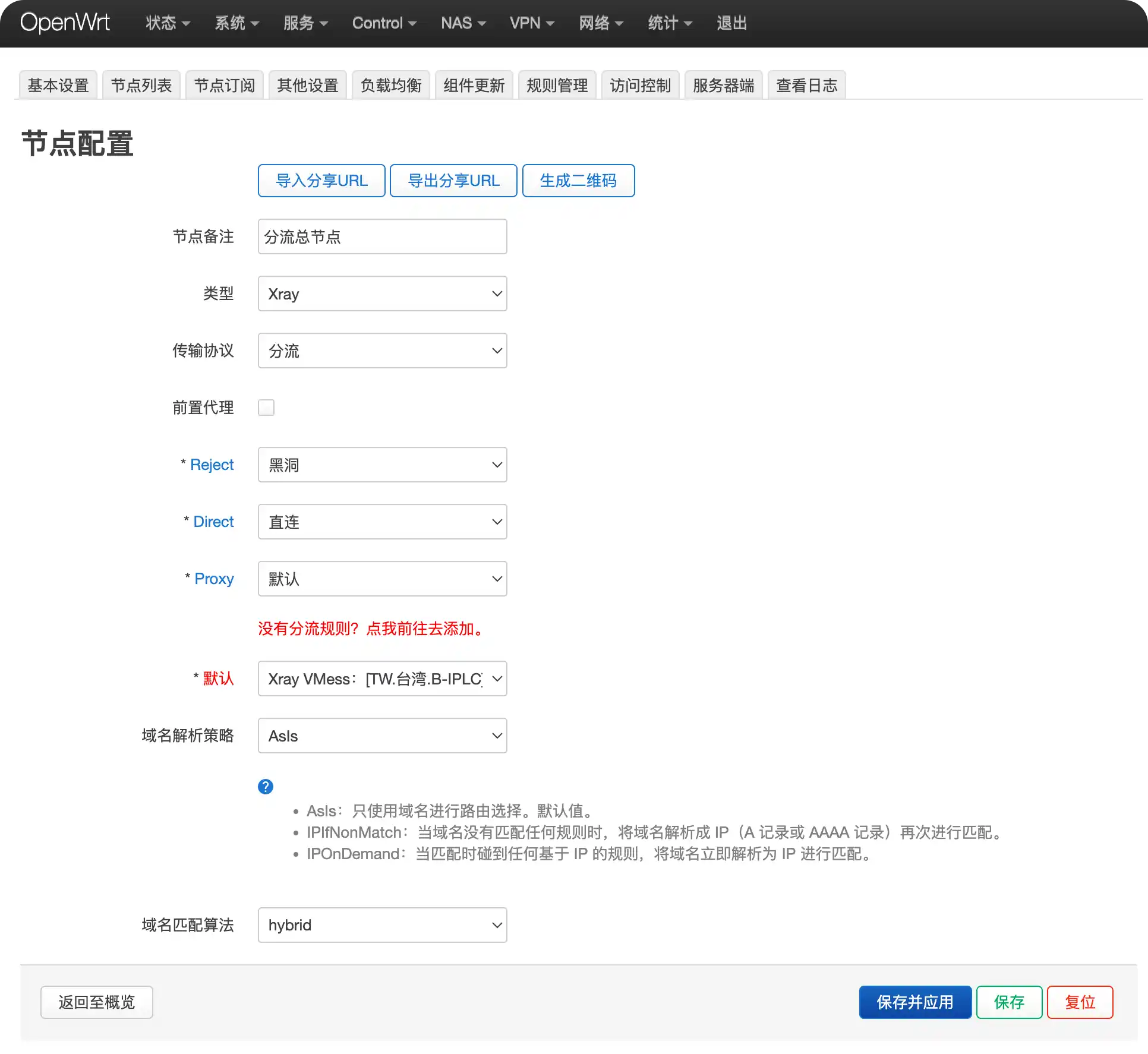Open the 域名解析策略 dropdown showing AsIs
Image resolution: width=1148 pixels, height=1054 pixels.
(x=383, y=736)
